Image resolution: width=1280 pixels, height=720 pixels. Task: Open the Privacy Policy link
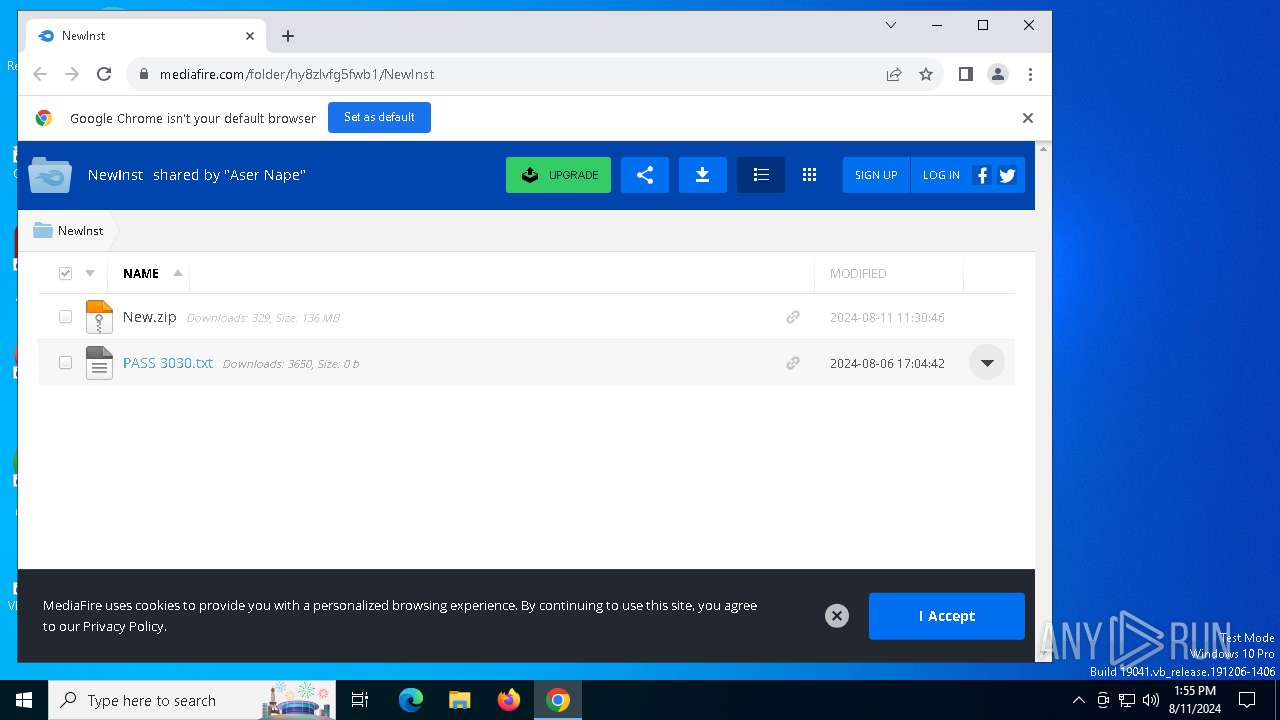pyautogui.click(x=123, y=626)
